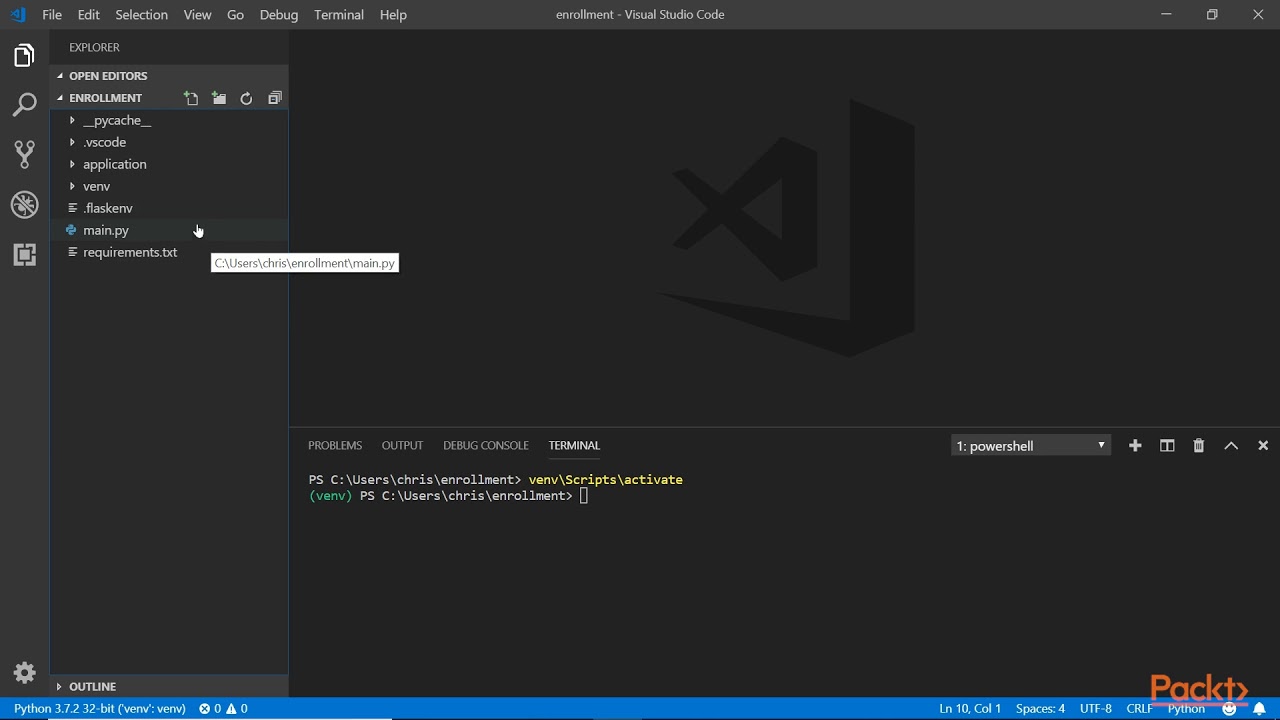
Task: Open the View menu
Action: coord(198,15)
